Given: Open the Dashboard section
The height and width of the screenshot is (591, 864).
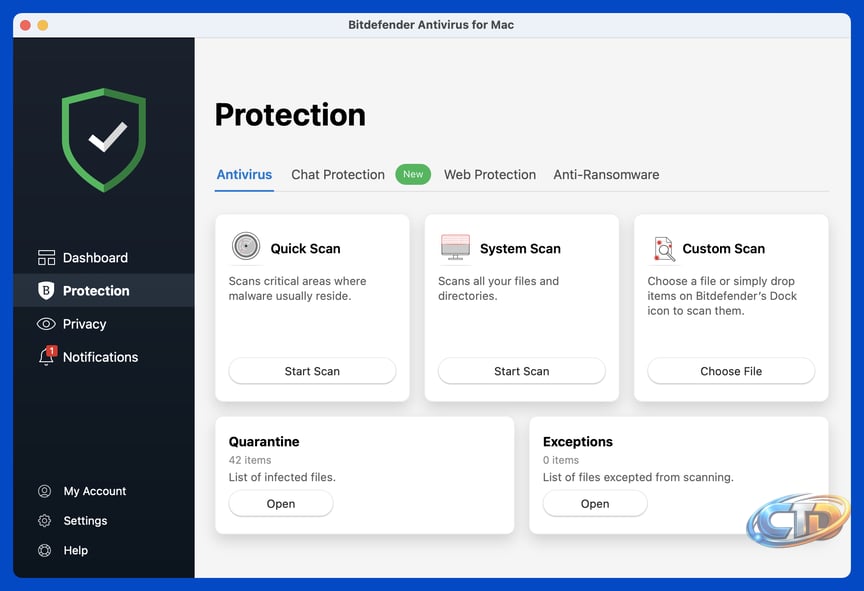Looking at the screenshot, I should click(x=104, y=258).
